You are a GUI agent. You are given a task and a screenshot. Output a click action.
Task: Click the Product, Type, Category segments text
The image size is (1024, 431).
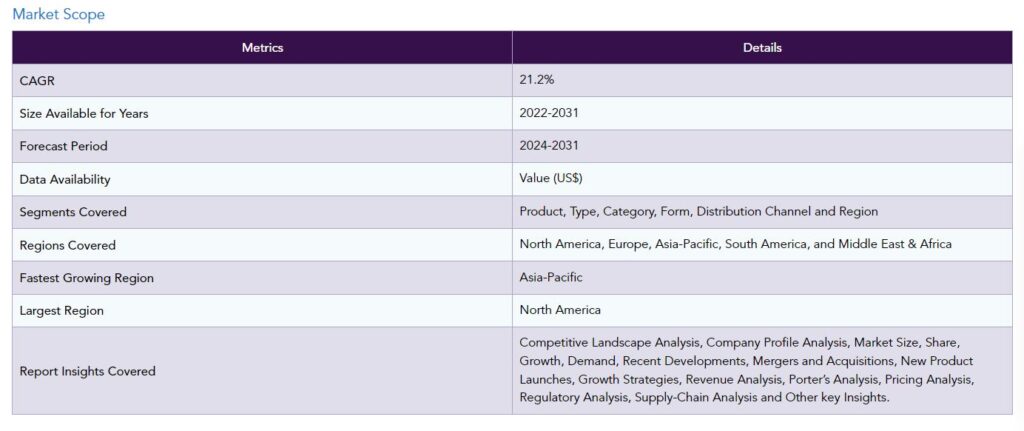[x=698, y=212]
